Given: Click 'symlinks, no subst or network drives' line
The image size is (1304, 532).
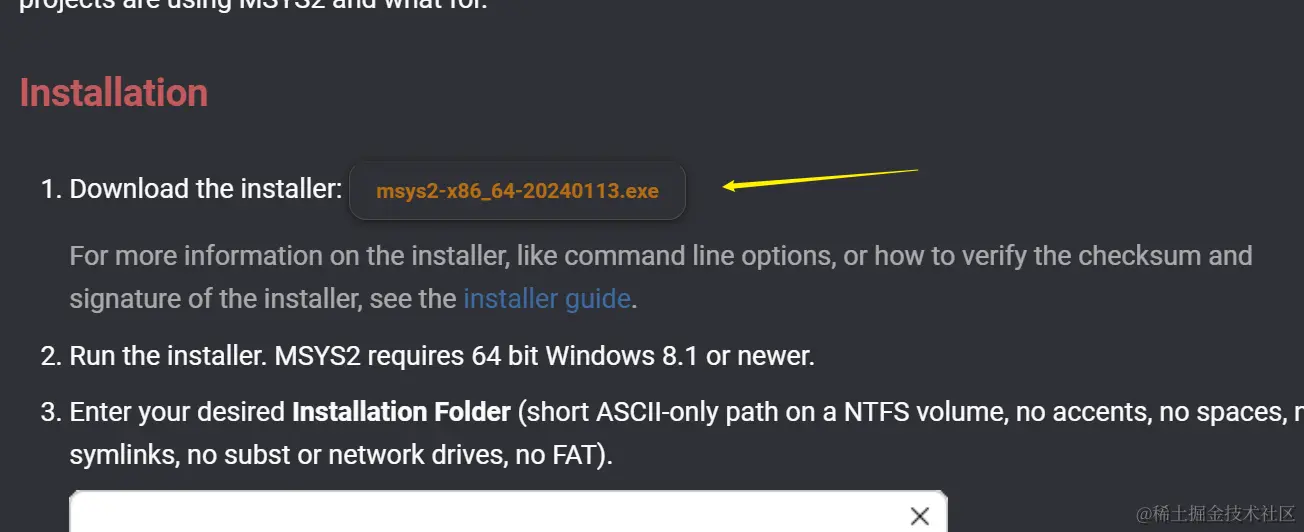Looking at the screenshot, I should point(341,455).
